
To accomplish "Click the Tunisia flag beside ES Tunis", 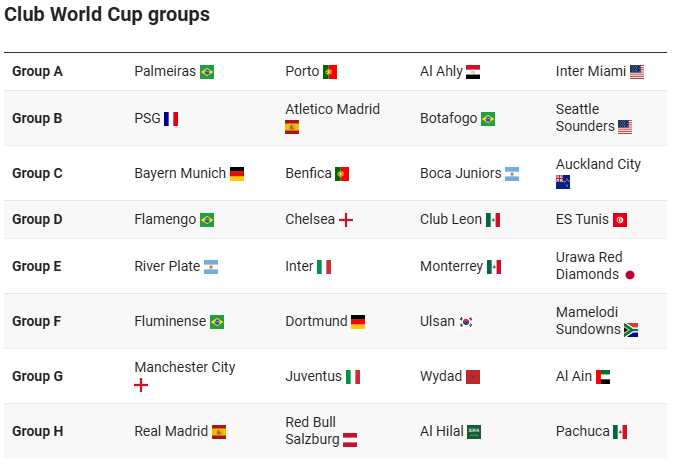I will tap(620, 220).
